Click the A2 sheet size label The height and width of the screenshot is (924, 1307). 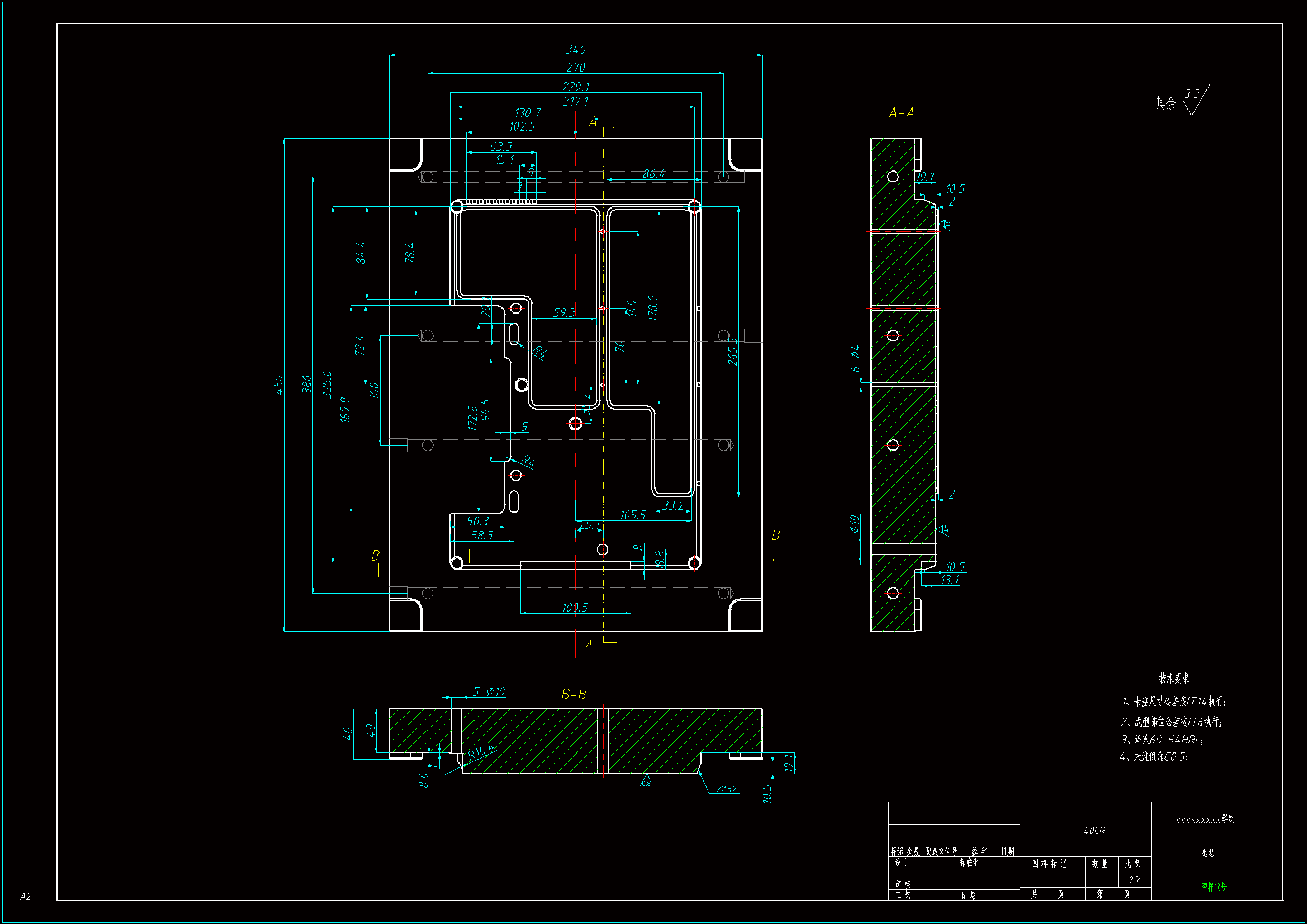pyautogui.click(x=26, y=896)
